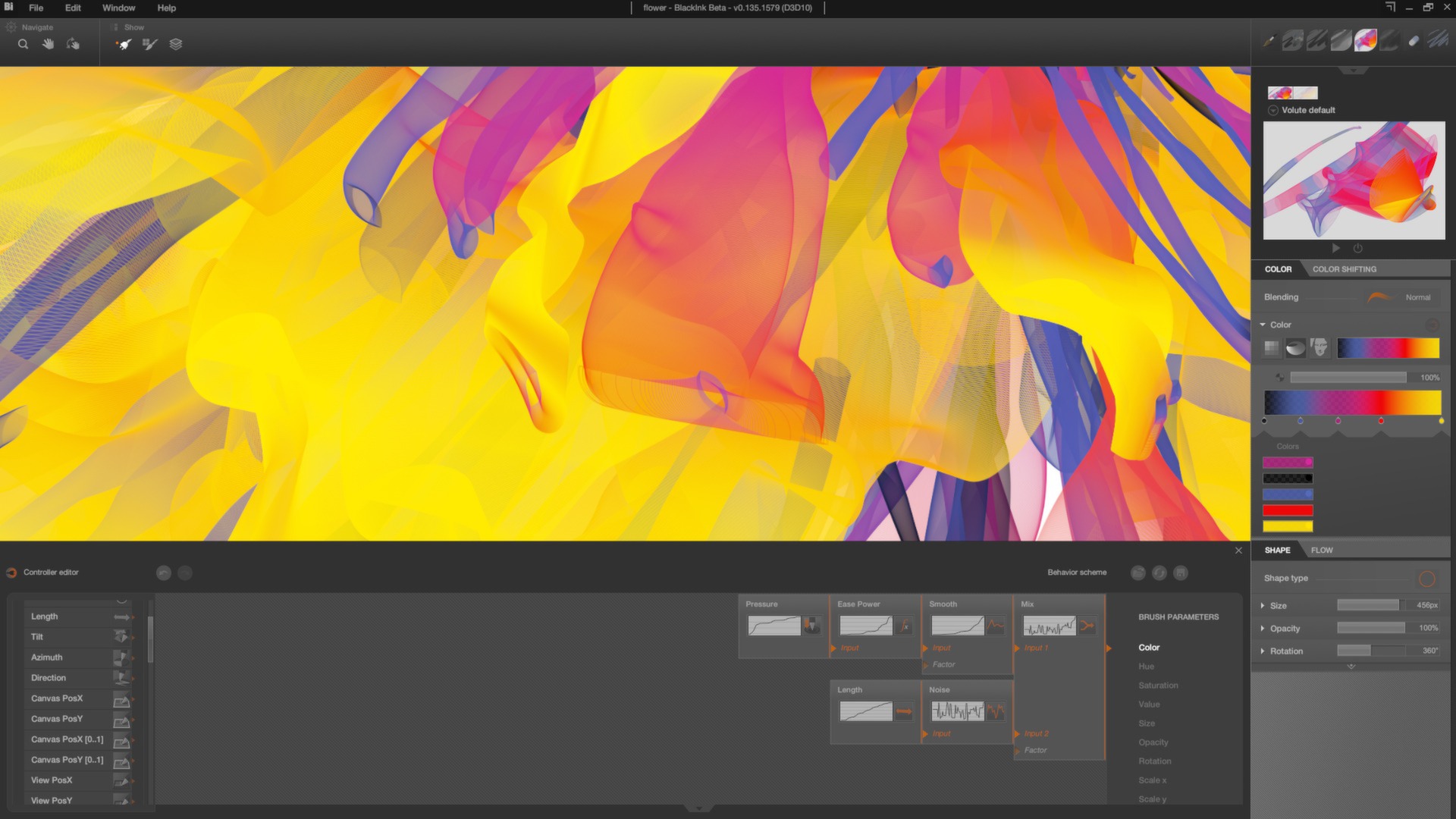The image size is (1456, 819).
Task: Choose the thin paintbrush preset
Action: tap(1268, 41)
